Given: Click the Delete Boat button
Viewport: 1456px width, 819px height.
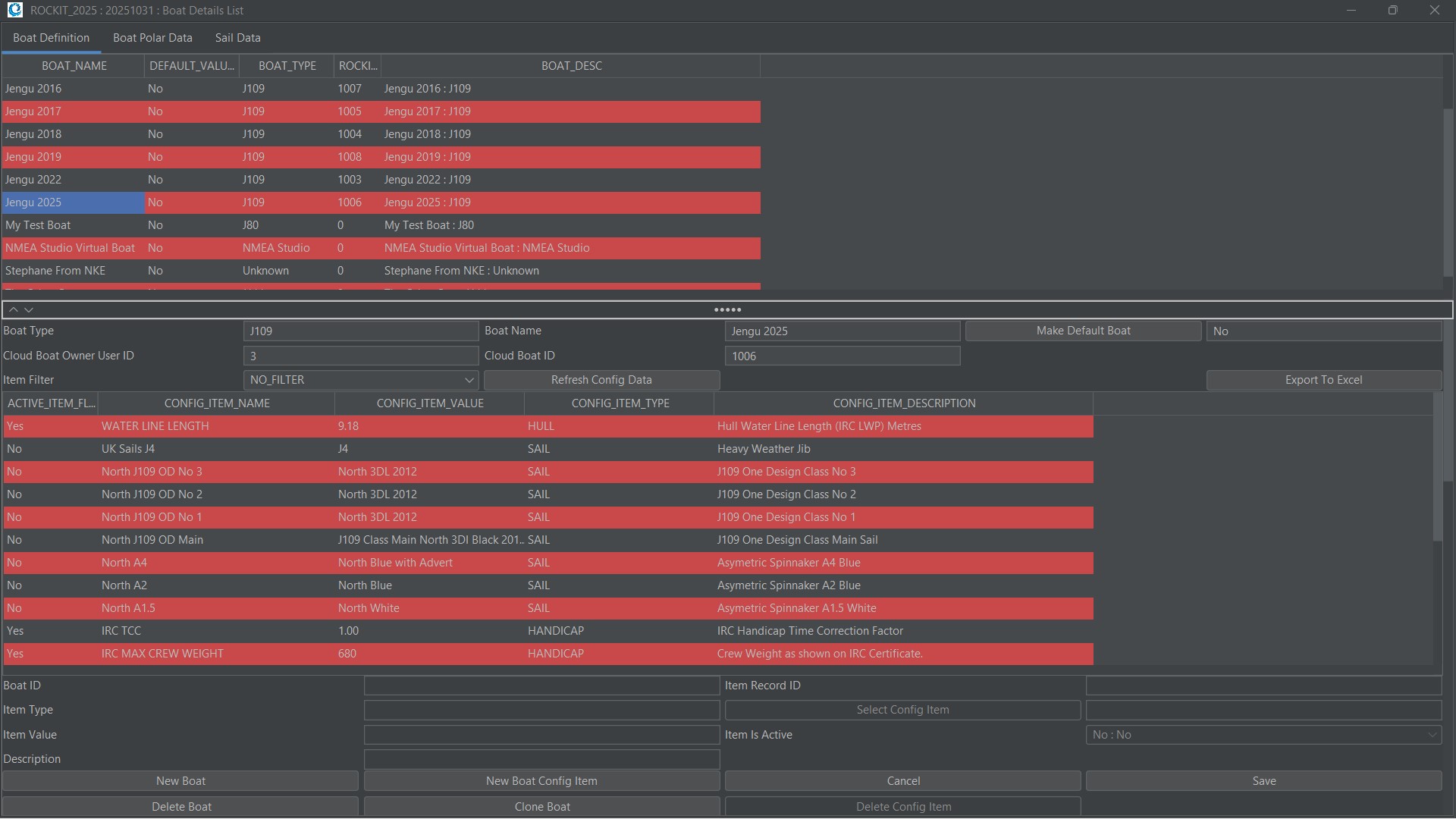Looking at the screenshot, I should coord(181,807).
